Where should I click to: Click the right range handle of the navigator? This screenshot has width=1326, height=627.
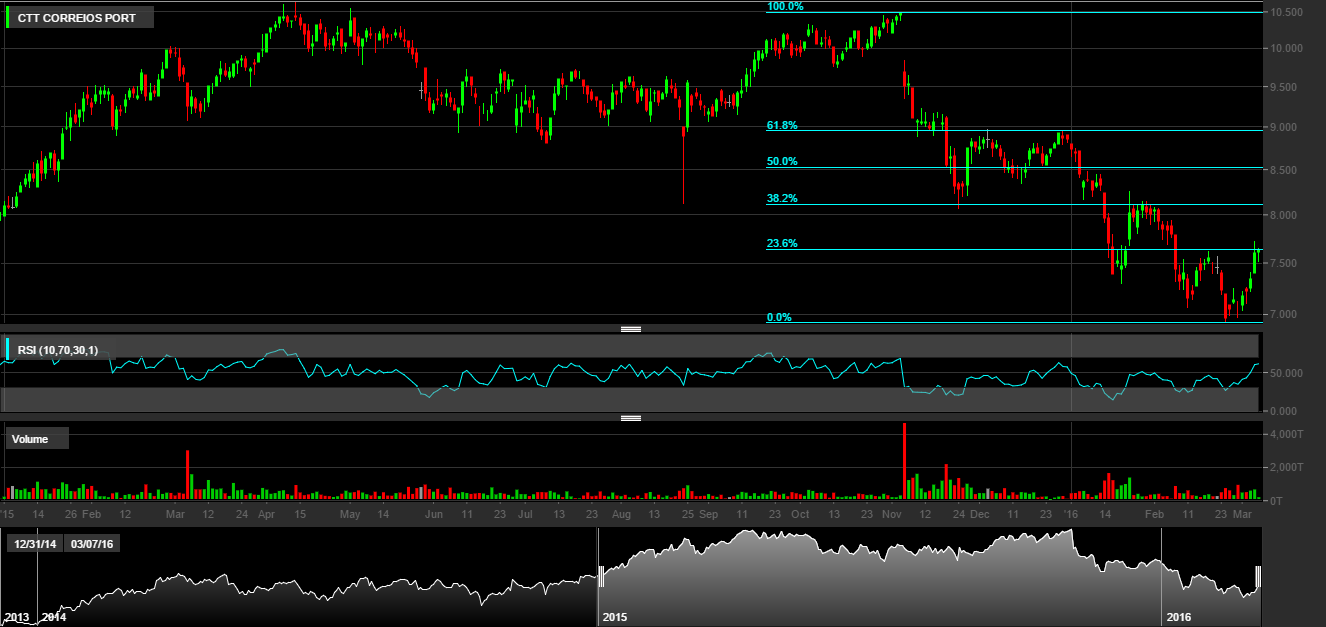pos(1258,576)
